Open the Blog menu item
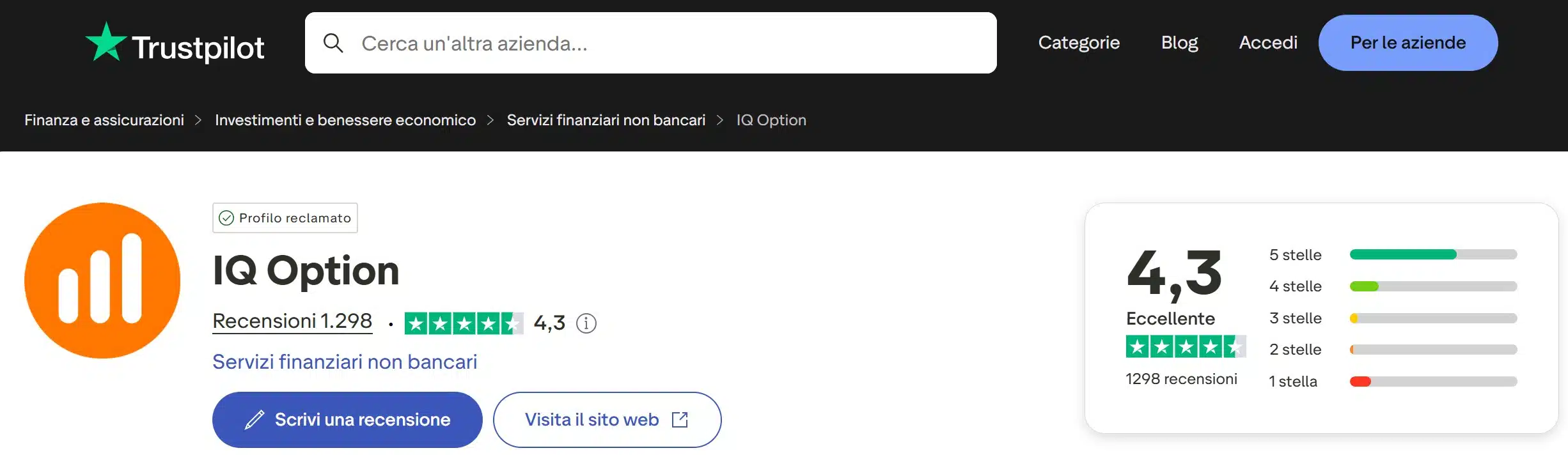The height and width of the screenshot is (455, 1568). 1179,43
